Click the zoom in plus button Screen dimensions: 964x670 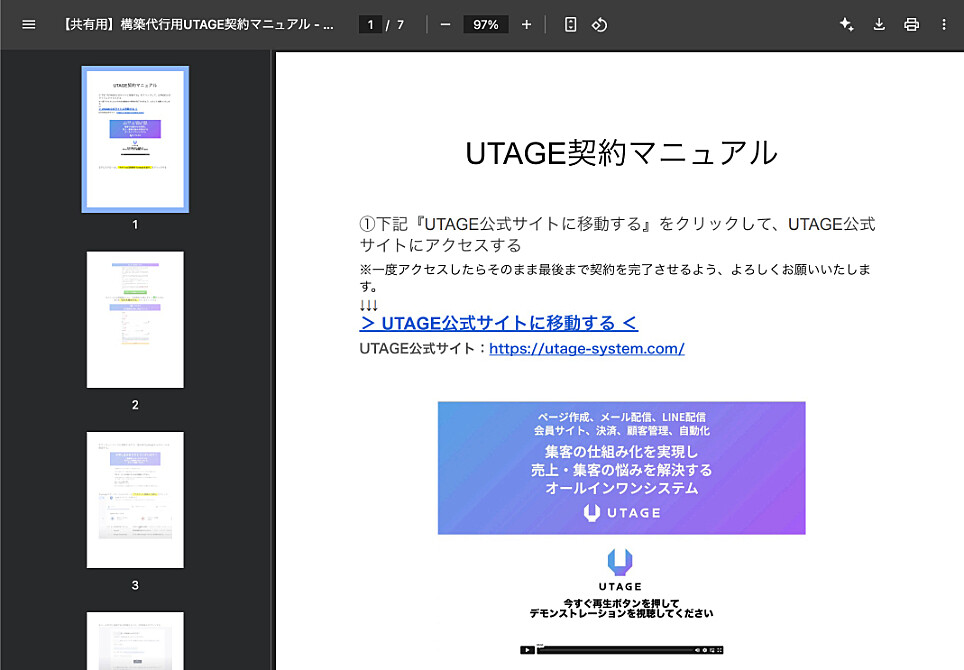(526, 25)
